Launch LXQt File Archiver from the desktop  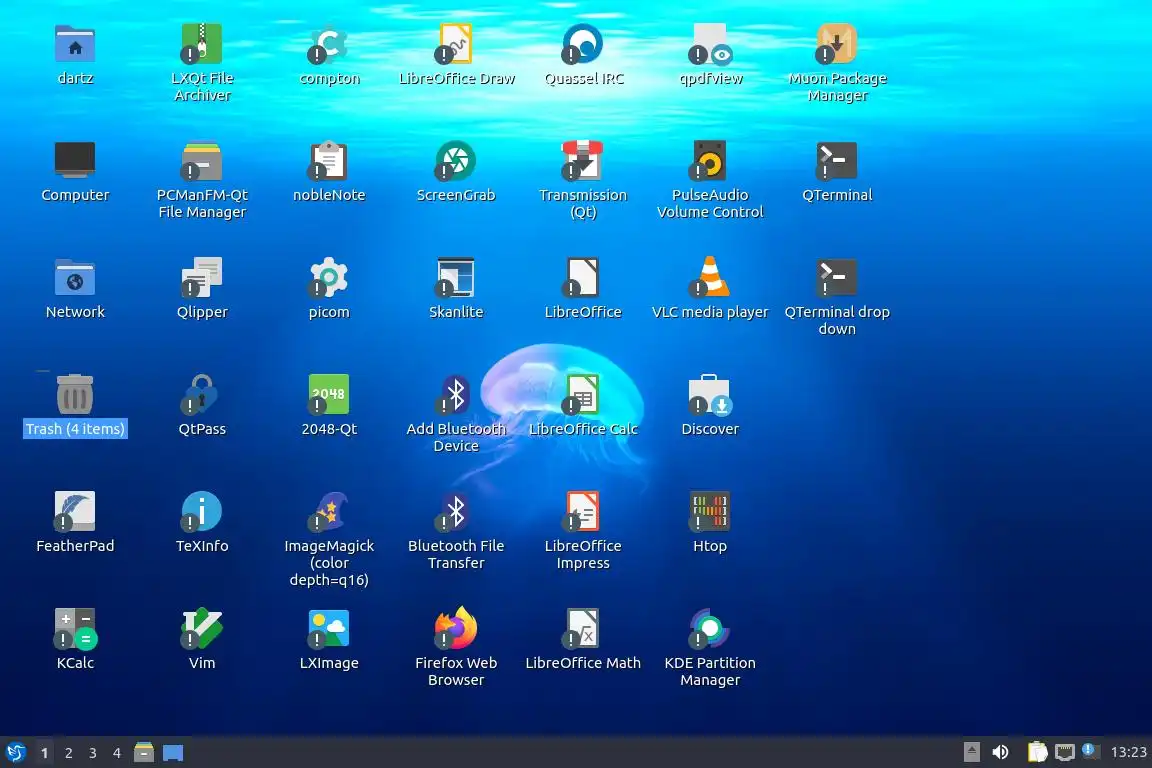[202, 44]
